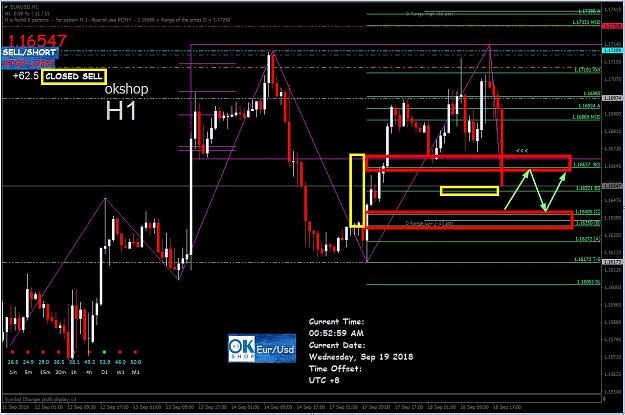
Task: Click the 14 Sep 09:00 time axis label
Action: 279,407
